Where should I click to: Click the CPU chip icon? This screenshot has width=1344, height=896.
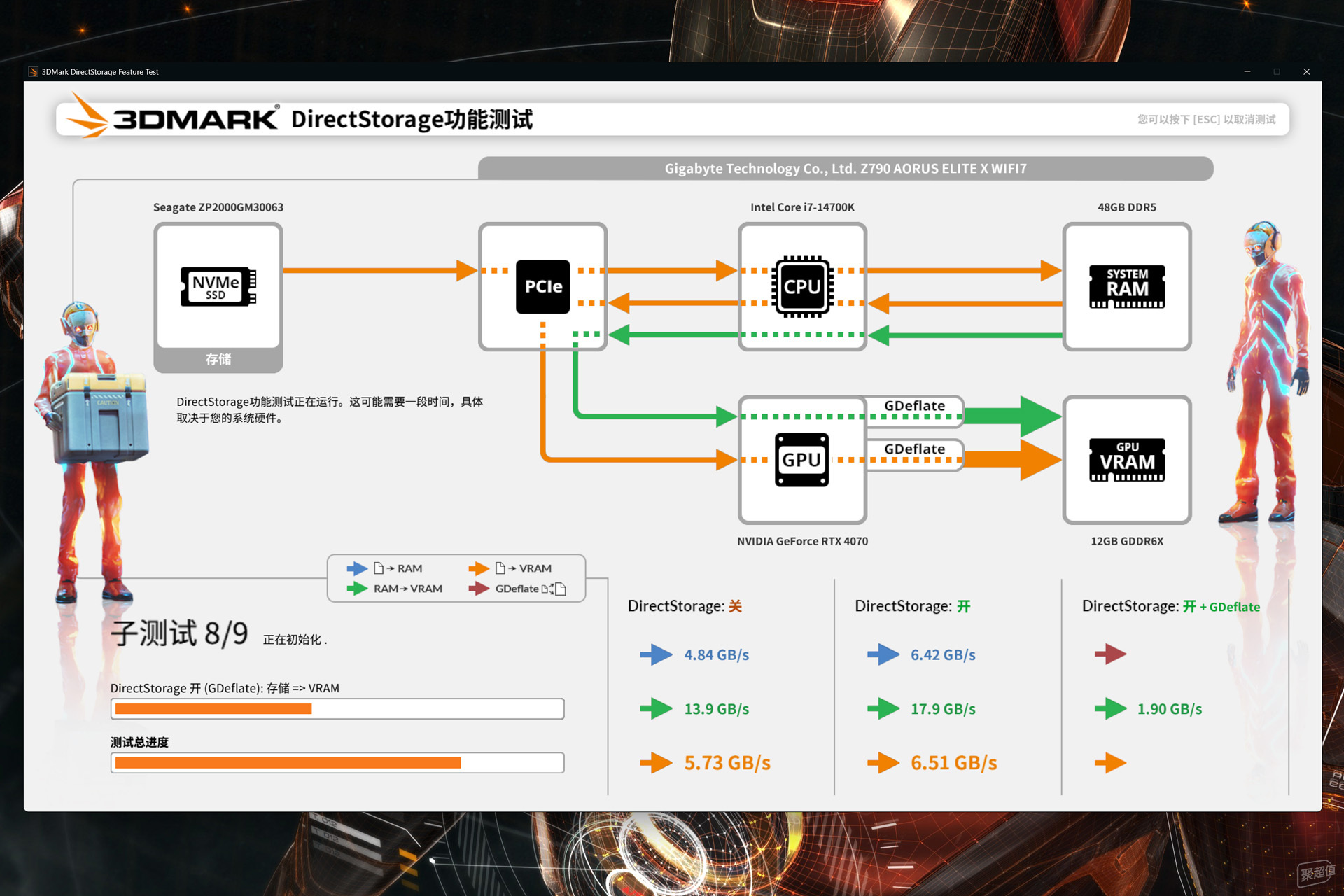802,286
